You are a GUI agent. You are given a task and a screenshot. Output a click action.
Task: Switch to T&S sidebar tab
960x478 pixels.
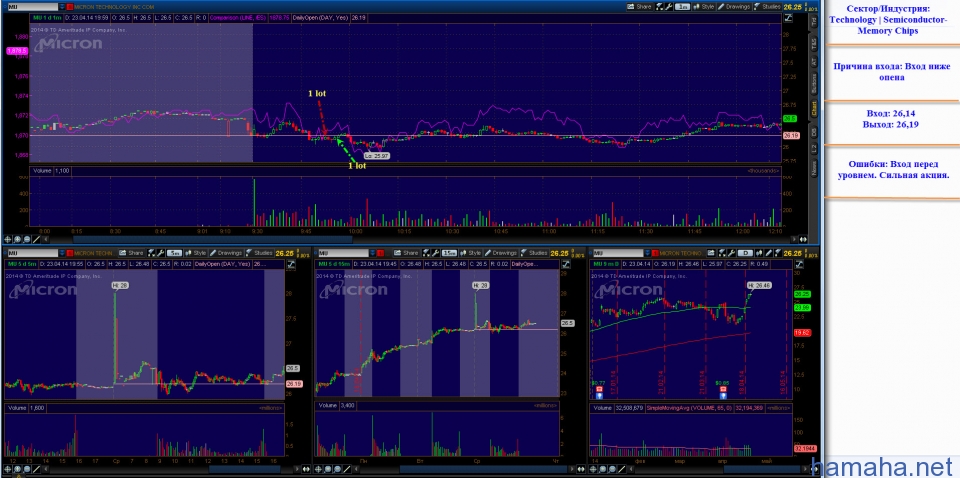click(814, 43)
